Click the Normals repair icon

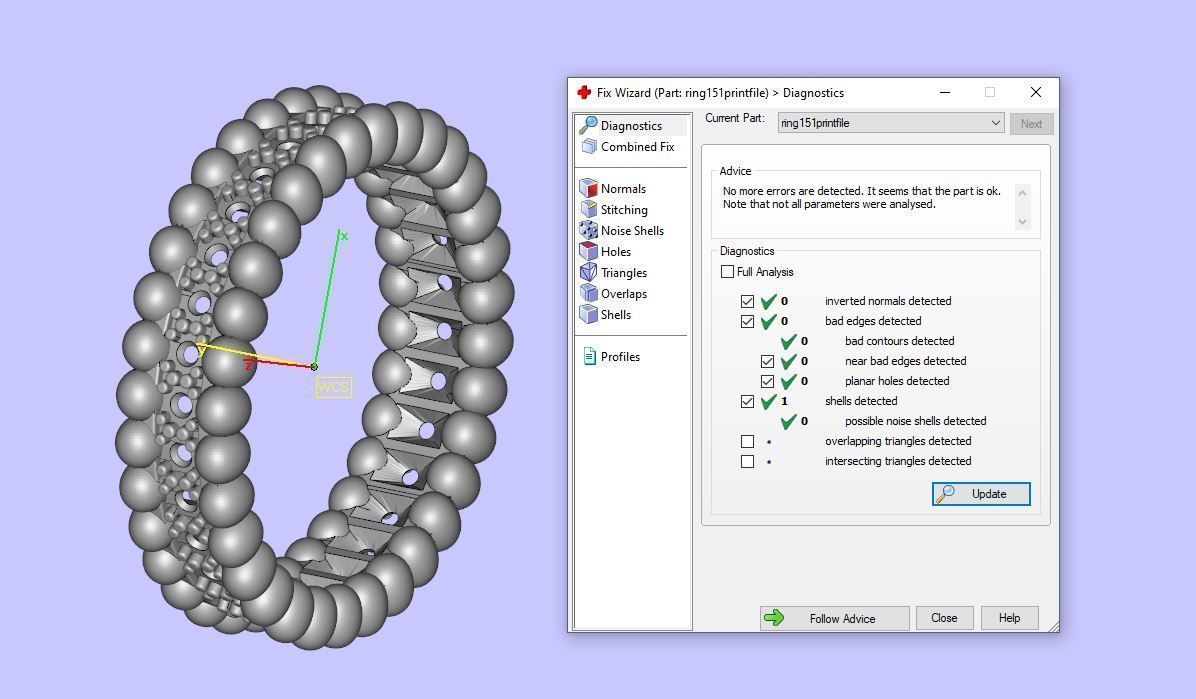click(x=588, y=189)
